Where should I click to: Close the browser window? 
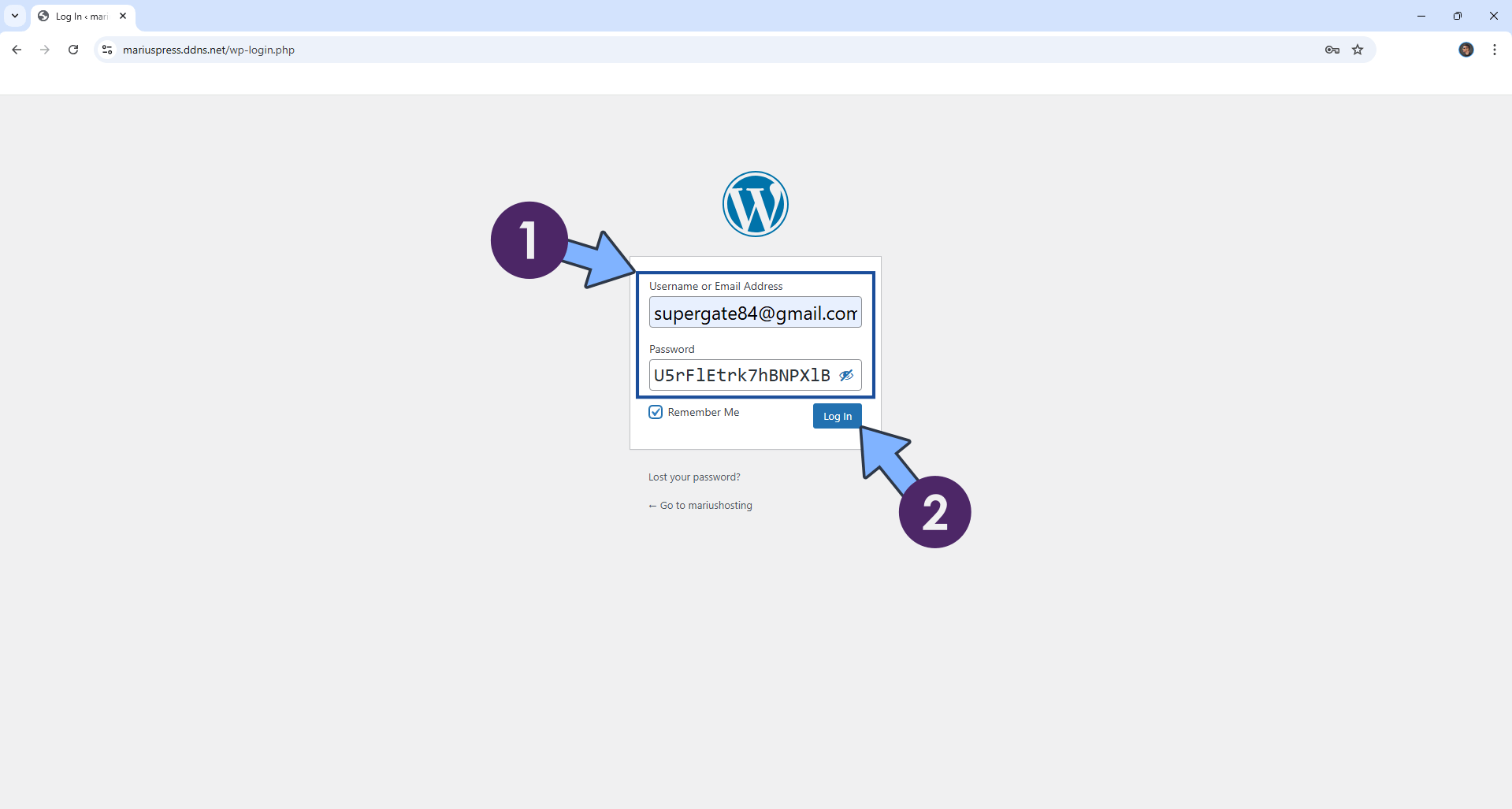(x=1493, y=16)
